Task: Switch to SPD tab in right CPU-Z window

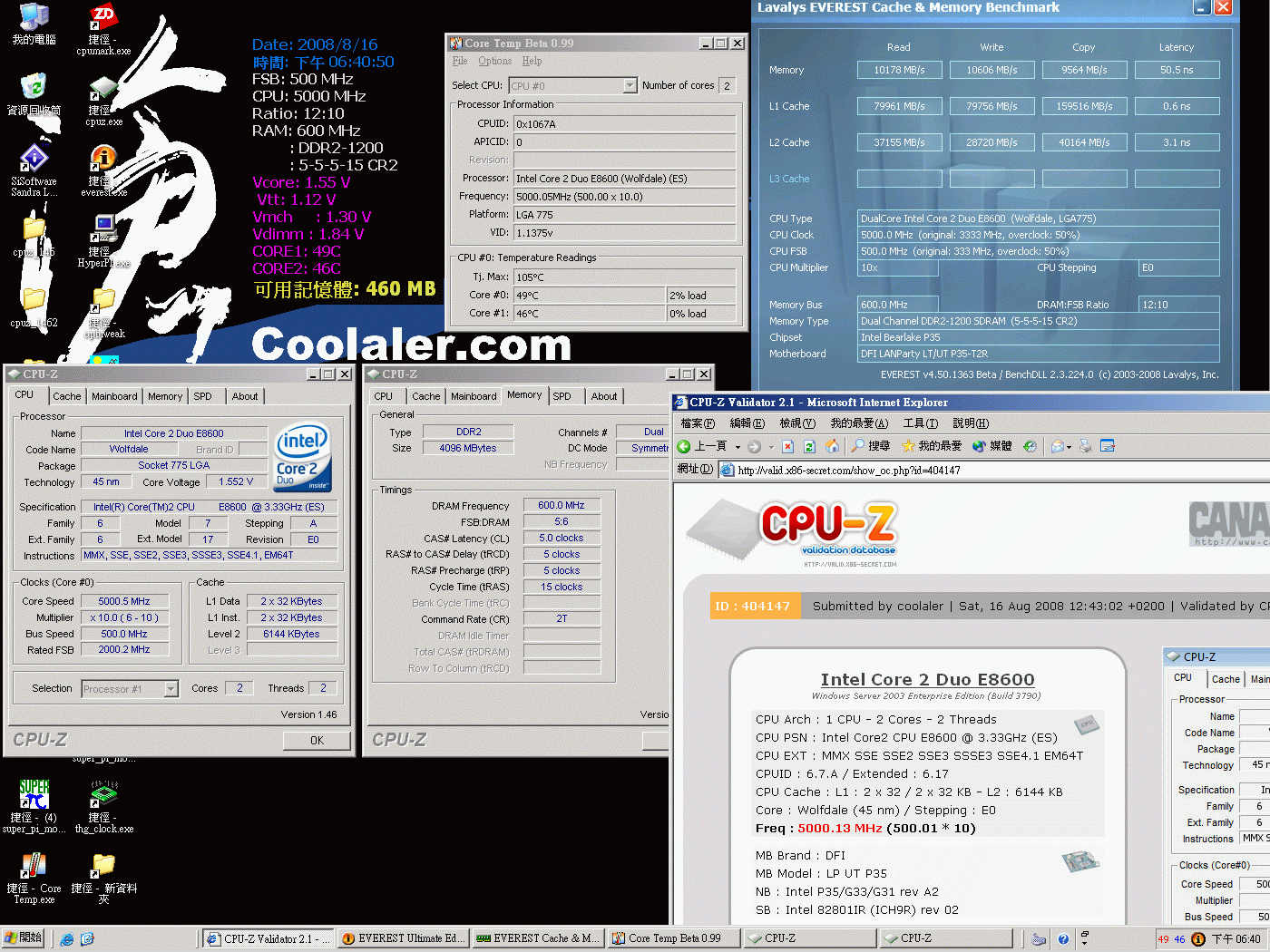Action: (x=562, y=396)
